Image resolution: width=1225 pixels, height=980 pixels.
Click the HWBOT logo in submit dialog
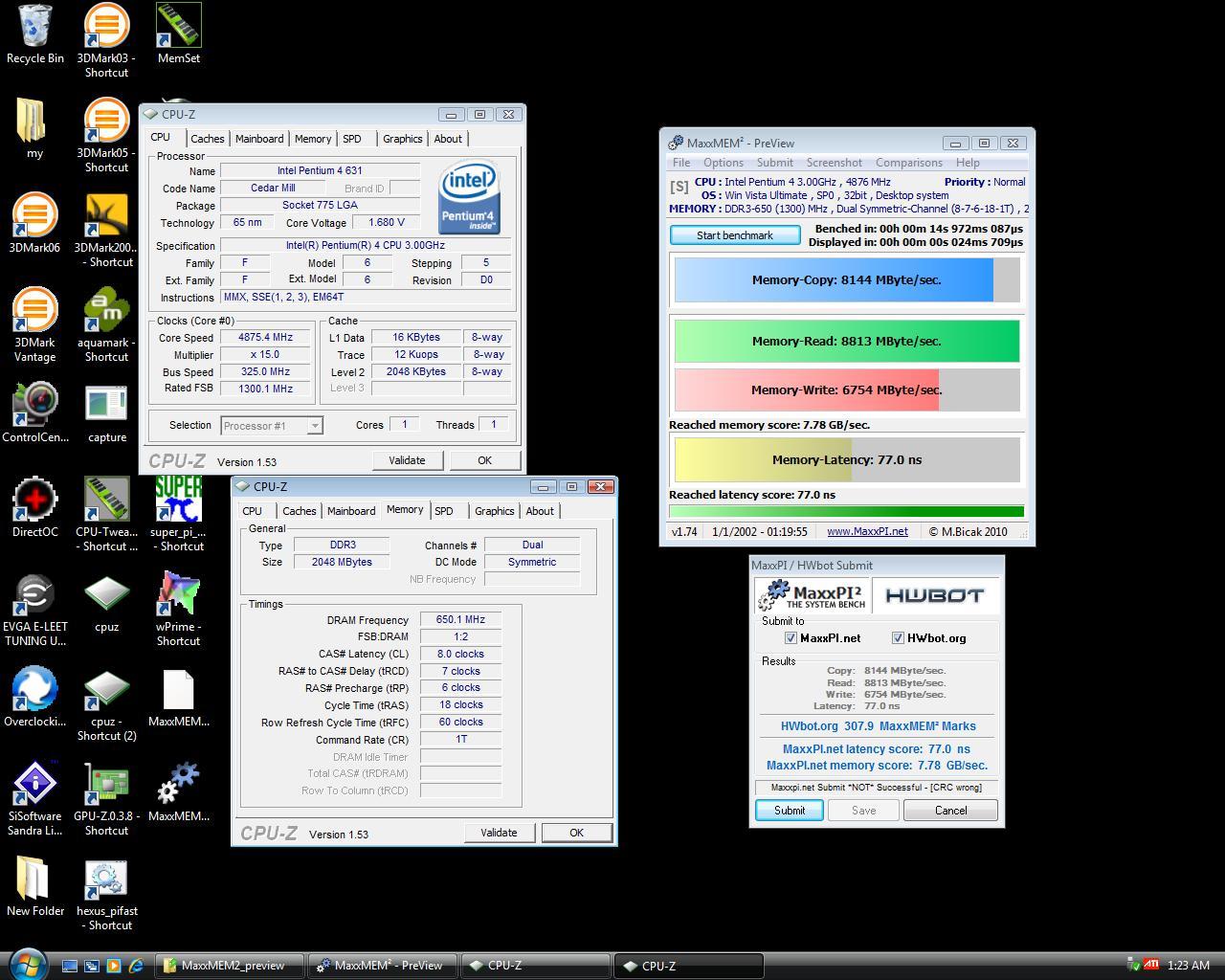pos(934,595)
